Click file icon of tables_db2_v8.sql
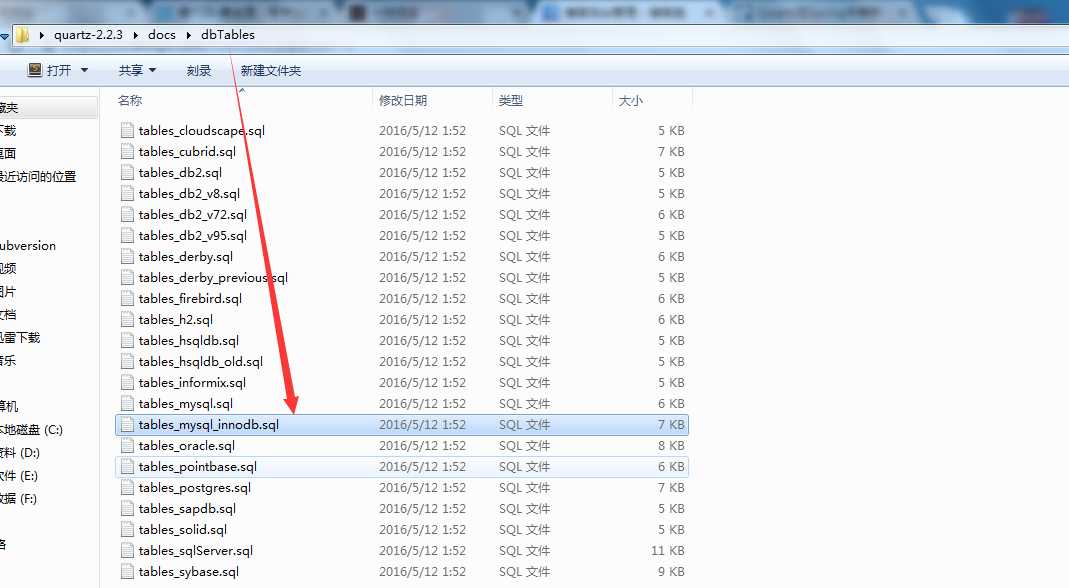 (x=127, y=194)
